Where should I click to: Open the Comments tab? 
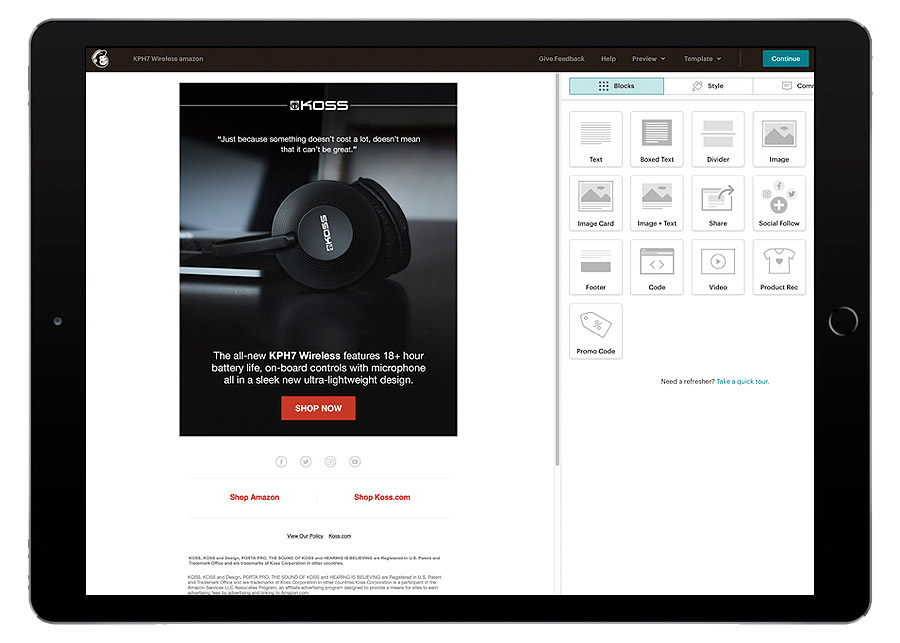783,86
